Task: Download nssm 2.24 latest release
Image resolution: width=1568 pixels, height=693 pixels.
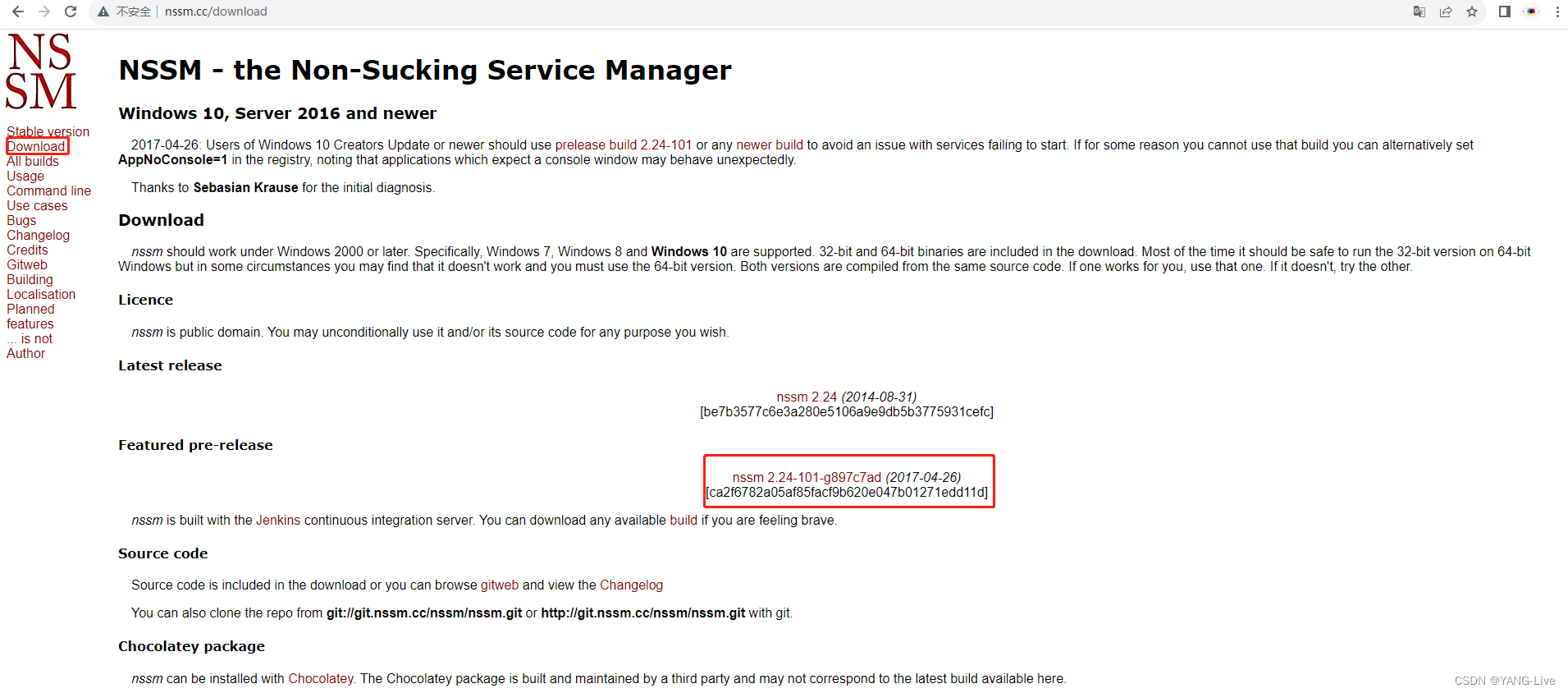Action: coord(807,397)
